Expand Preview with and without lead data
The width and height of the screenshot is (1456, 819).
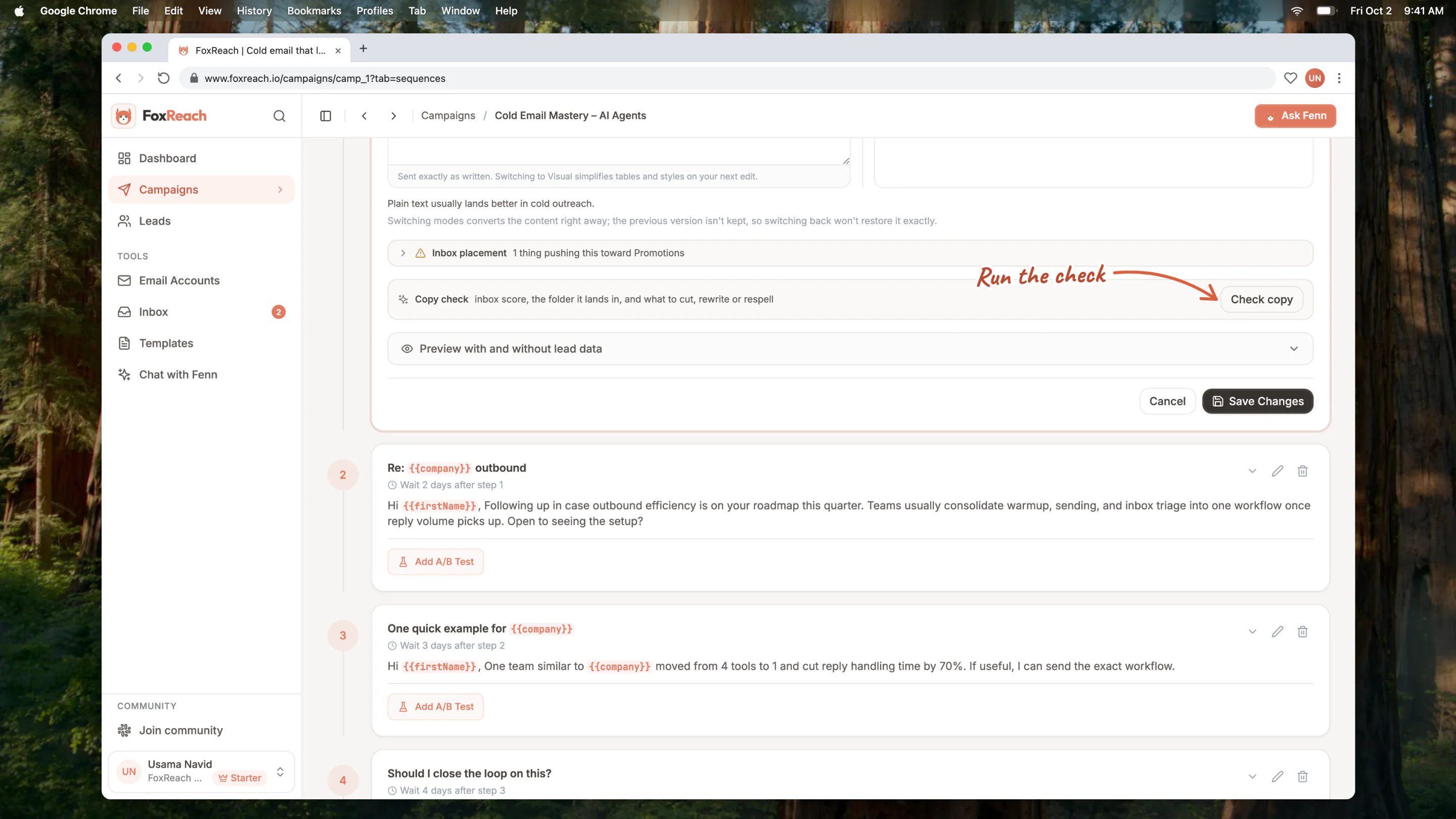click(x=850, y=349)
